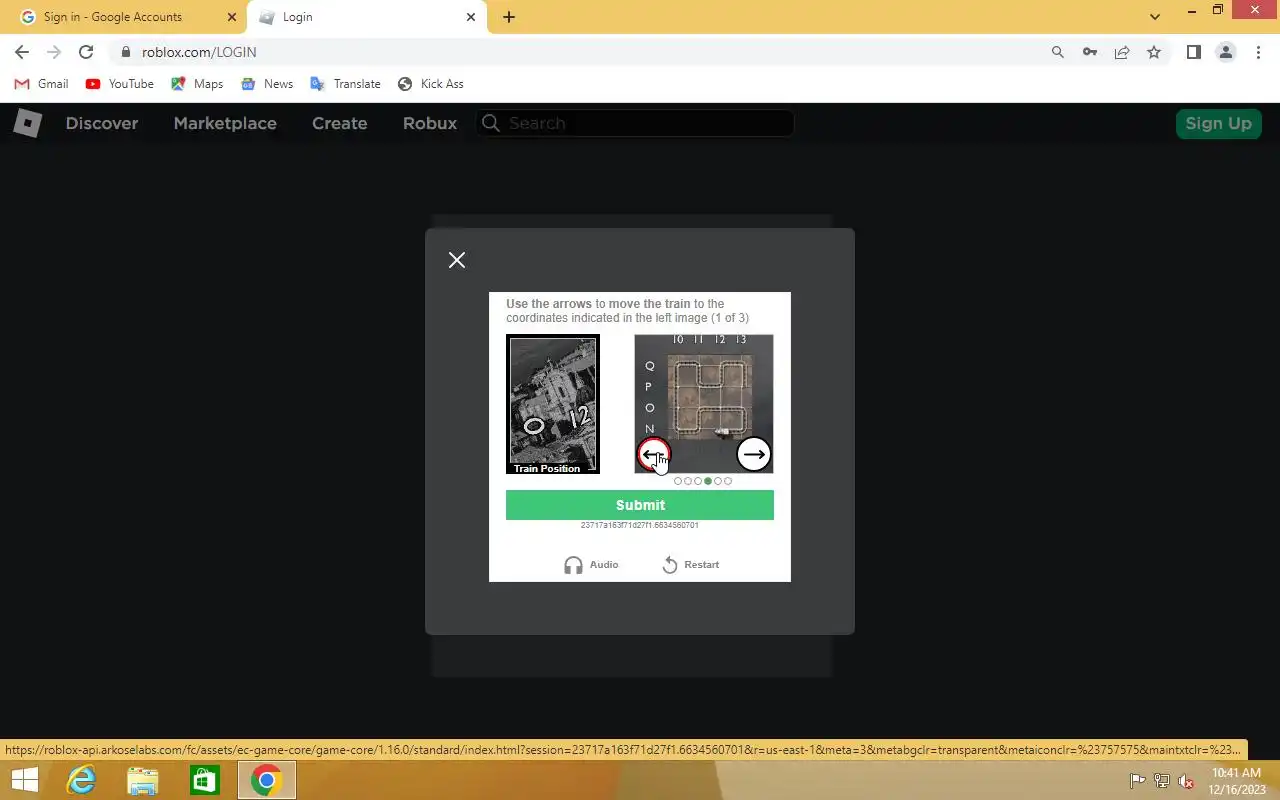Restart the captcha challenge
Image resolution: width=1280 pixels, height=800 pixels.
[690, 565]
